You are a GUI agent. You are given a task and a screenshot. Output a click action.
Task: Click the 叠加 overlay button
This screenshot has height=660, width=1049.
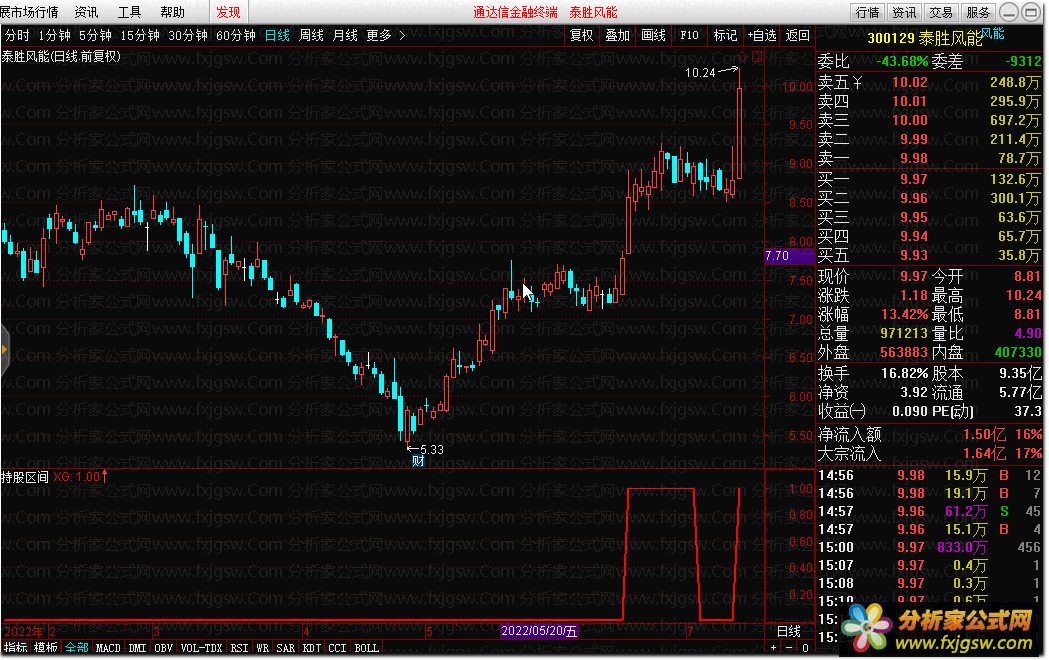(617, 35)
